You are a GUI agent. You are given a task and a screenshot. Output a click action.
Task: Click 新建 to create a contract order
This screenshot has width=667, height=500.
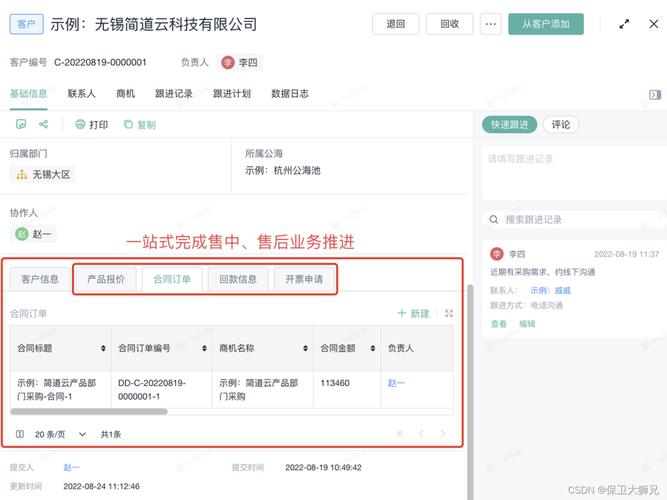click(x=413, y=313)
